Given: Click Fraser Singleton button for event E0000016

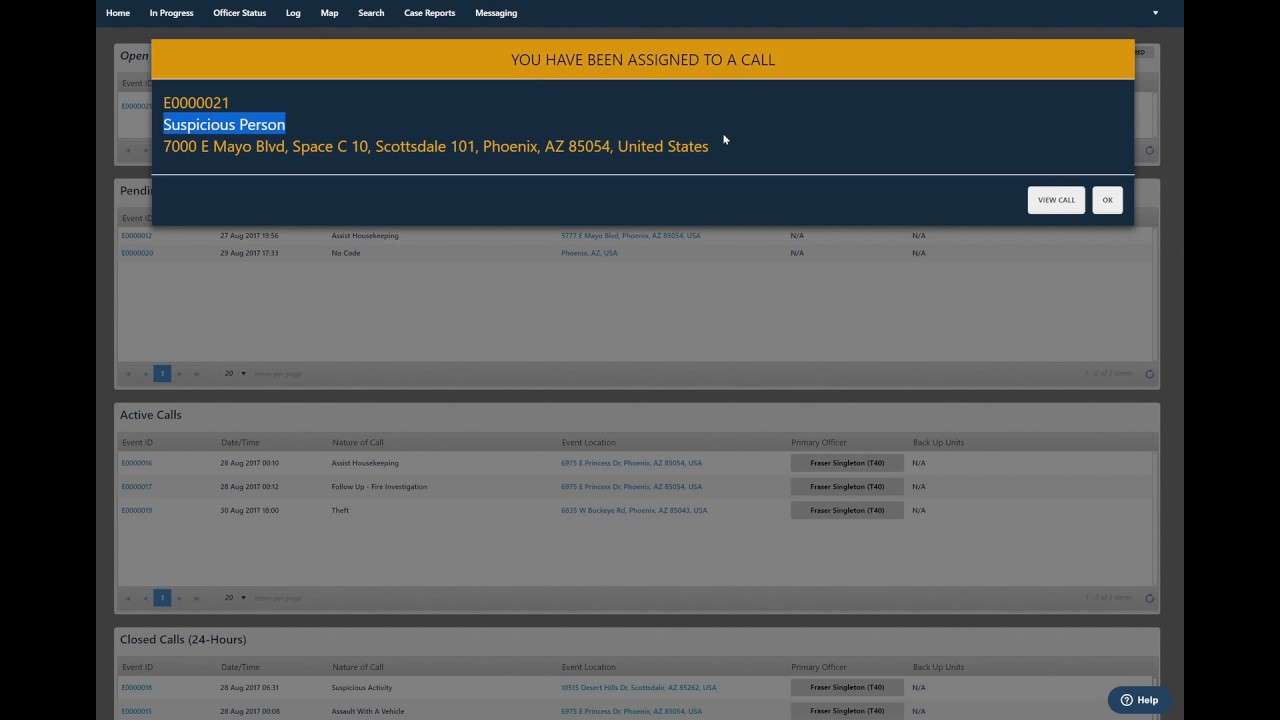Looking at the screenshot, I should tap(847, 463).
